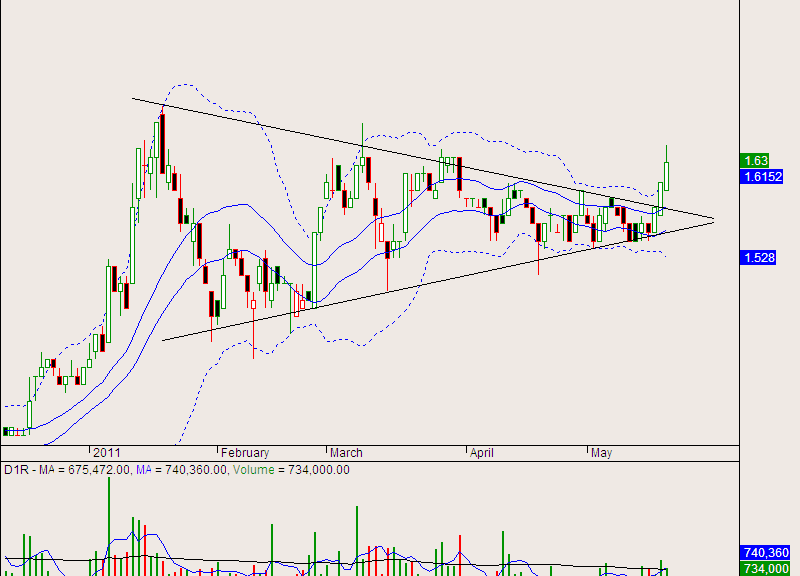
Task: Jump to the 2011 date axis marker
Action: coord(106,452)
